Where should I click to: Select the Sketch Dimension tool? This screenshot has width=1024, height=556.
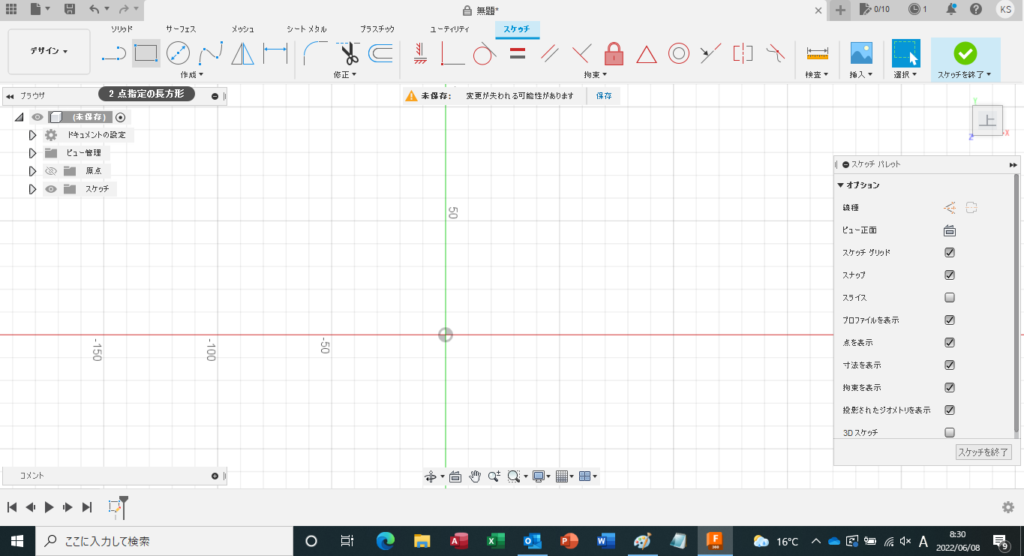(x=275, y=54)
